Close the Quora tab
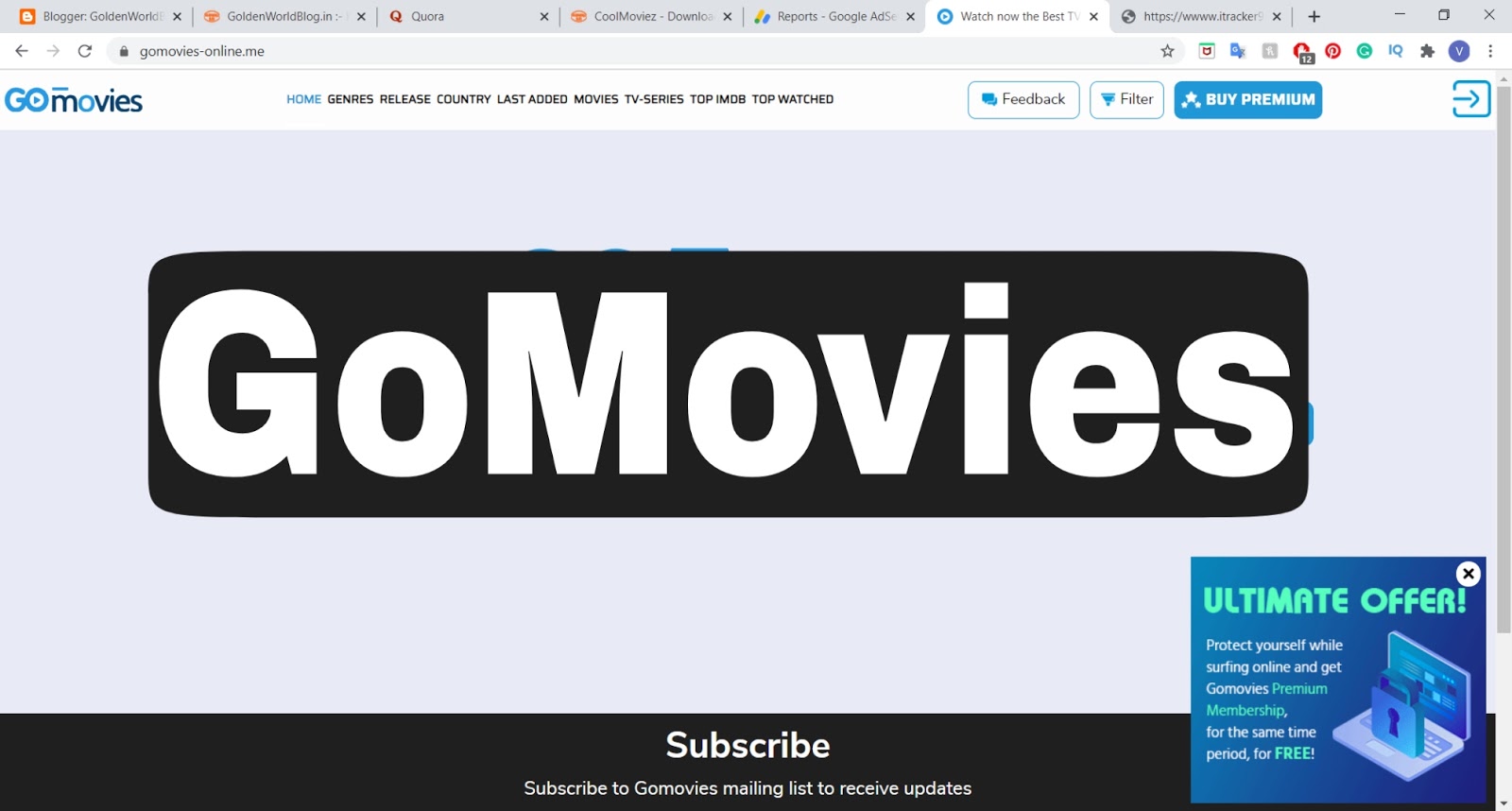 pos(544,16)
